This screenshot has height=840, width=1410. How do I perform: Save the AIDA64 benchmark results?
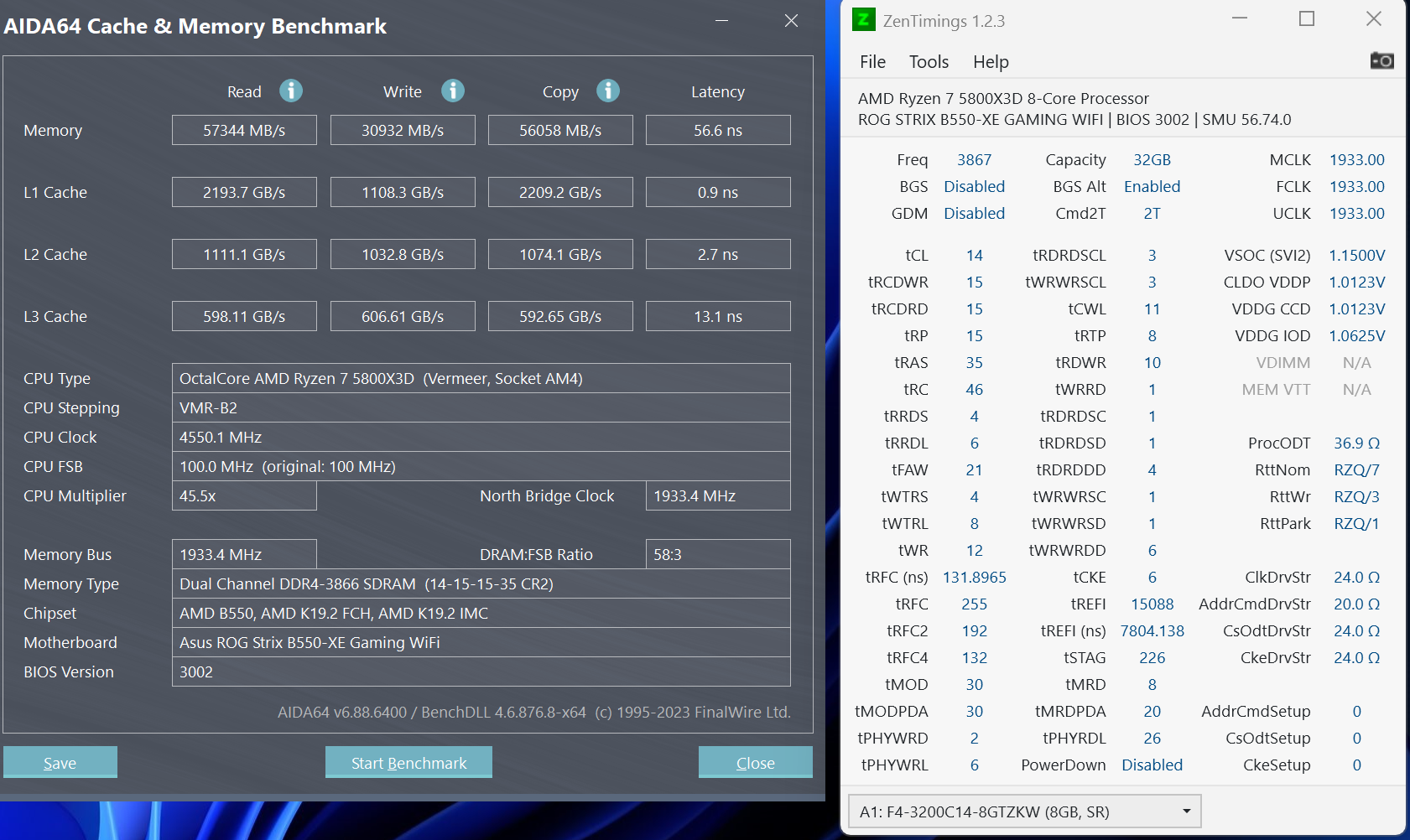60,763
